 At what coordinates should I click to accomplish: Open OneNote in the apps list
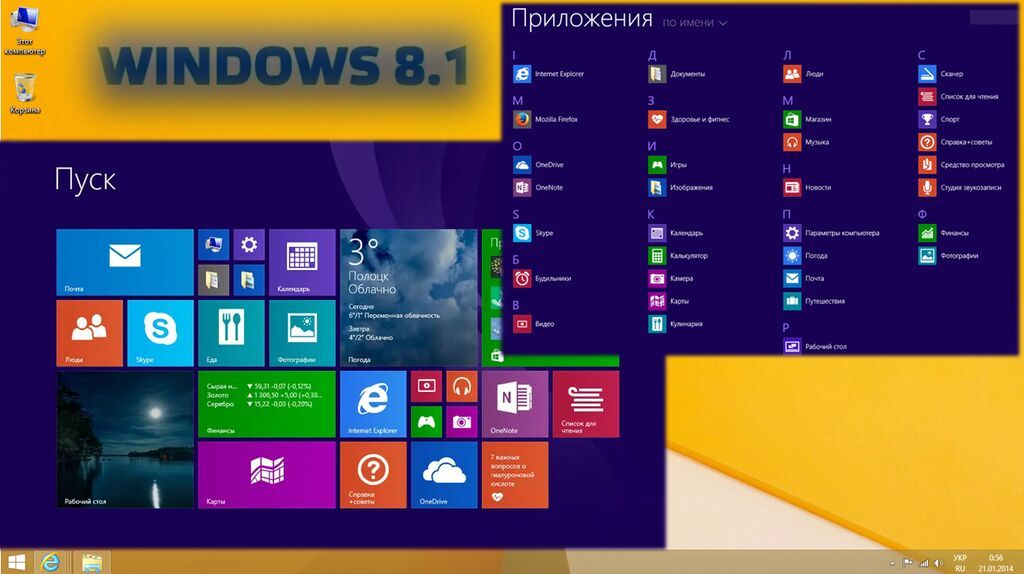point(538,187)
